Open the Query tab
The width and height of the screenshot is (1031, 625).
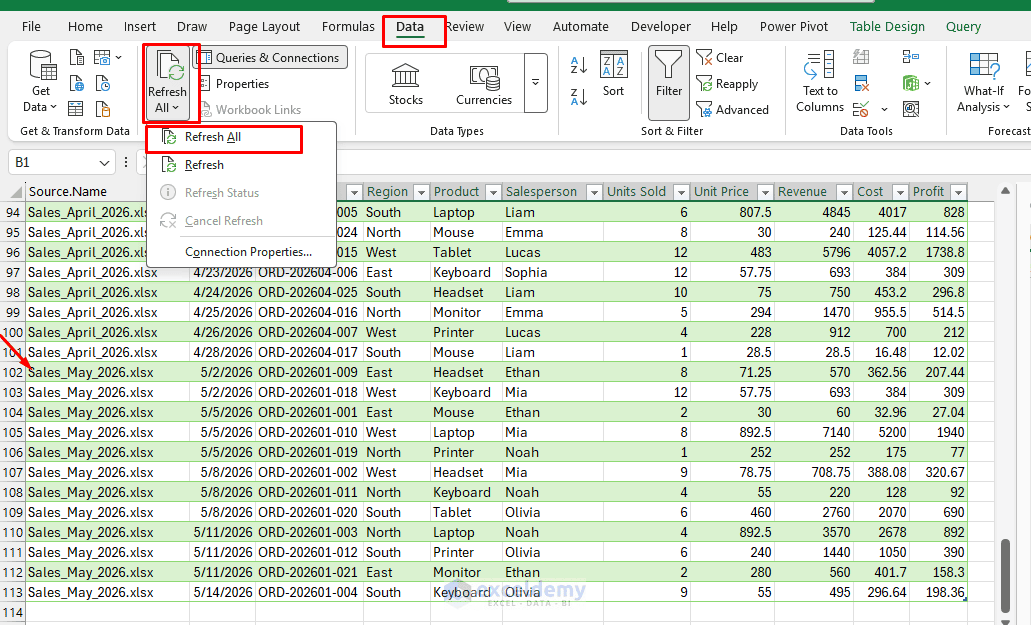[963, 27]
